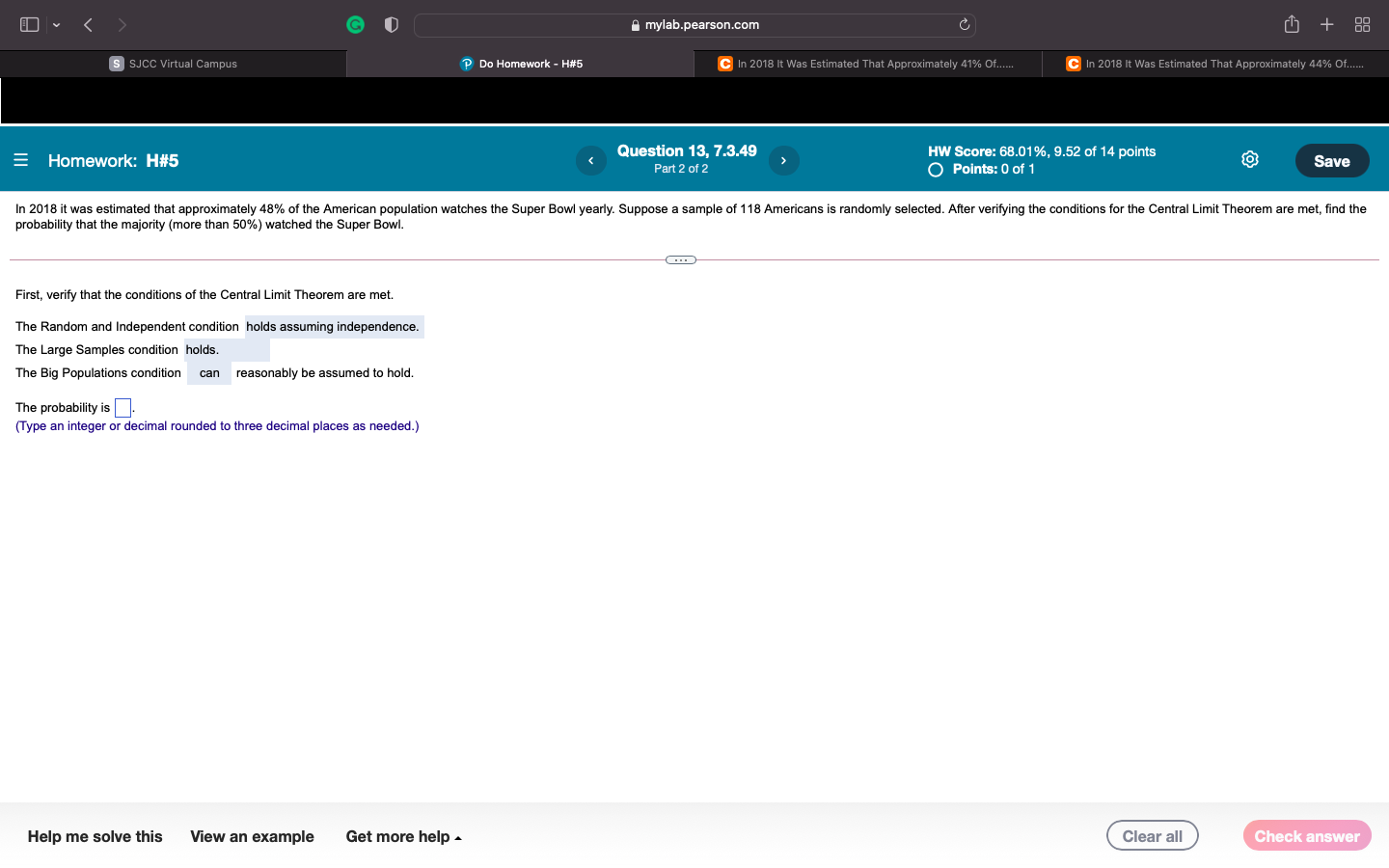Click the Clear all button
Image resolution: width=1389 pixels, height=868 pixels.
(x=1153, y=836)
